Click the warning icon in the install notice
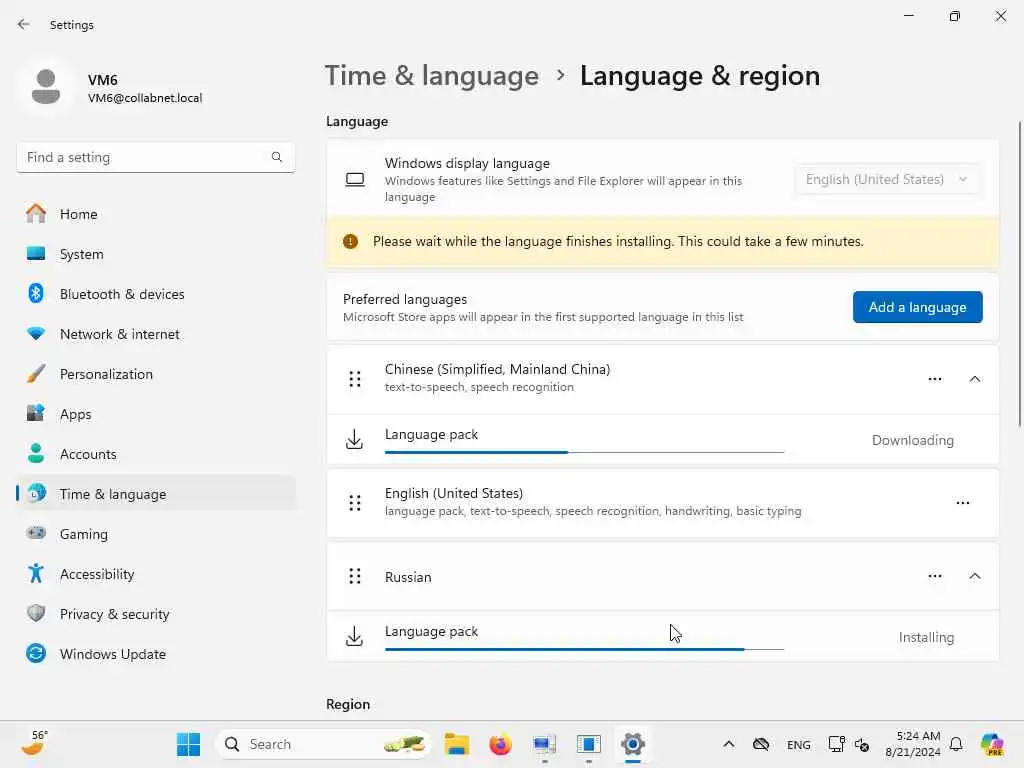The height and width of the screenshot is (768, 1024). tap(351, 242)
